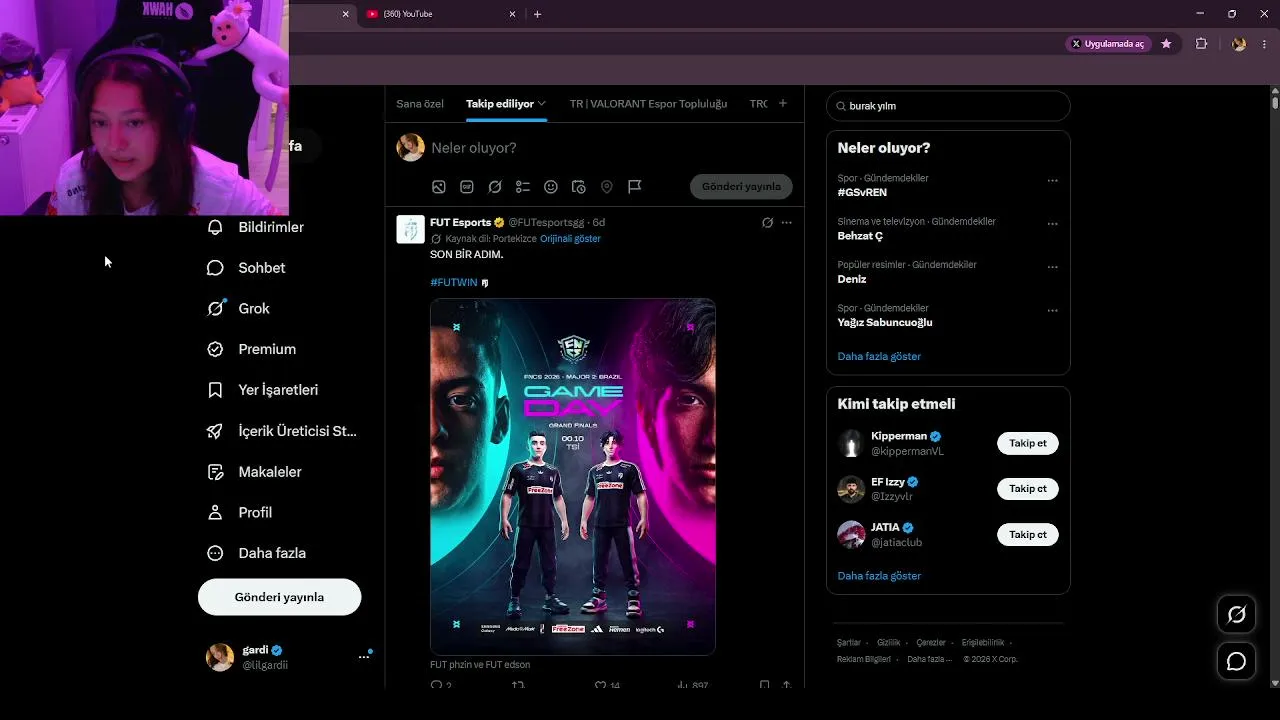Select the Takip ediliyor tab
The image size is (1280, 720).
[x=506, y=104]
